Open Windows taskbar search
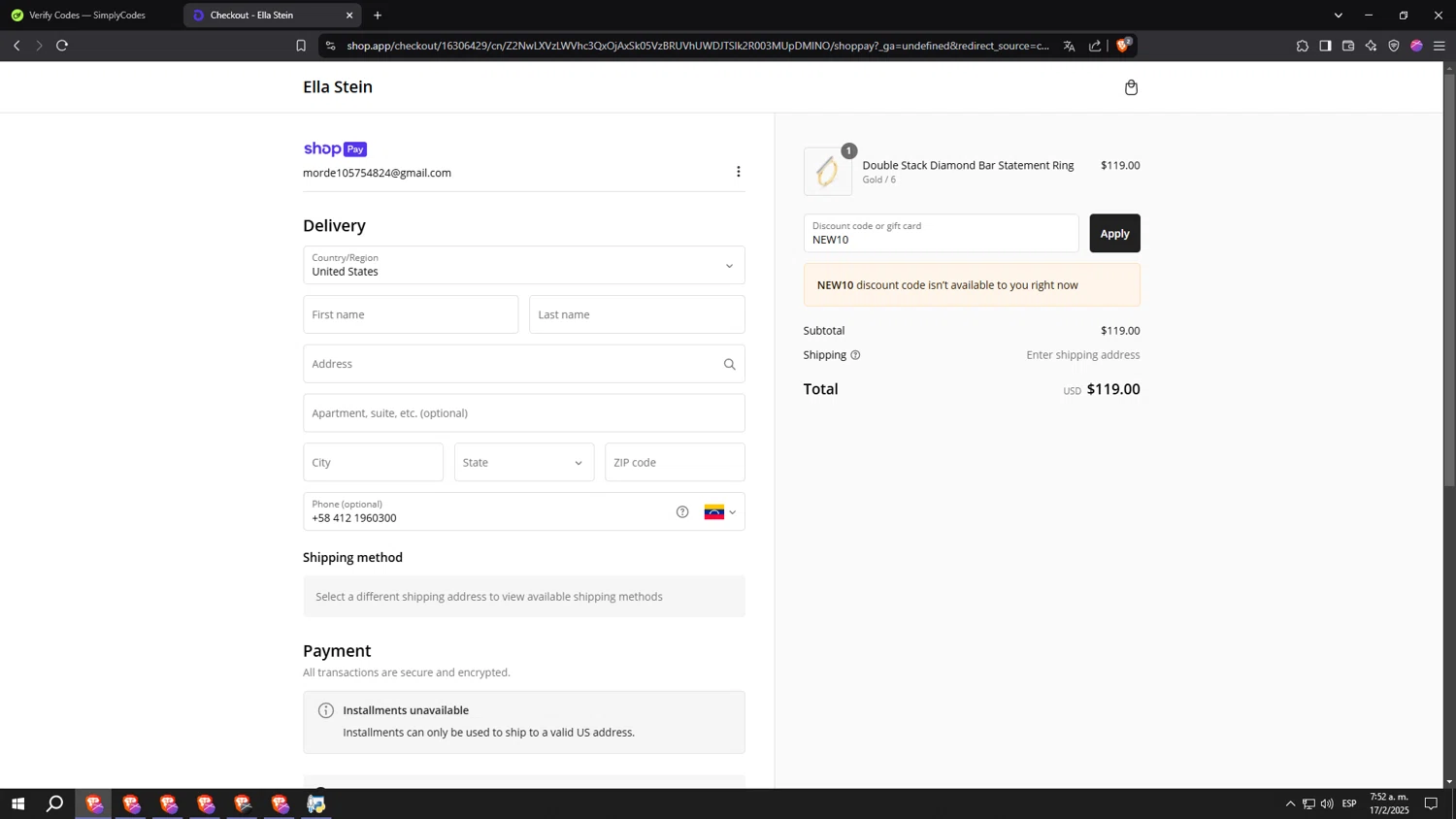Image resolution: width=1456 pixels, height=819 pixels. [55, 803]
